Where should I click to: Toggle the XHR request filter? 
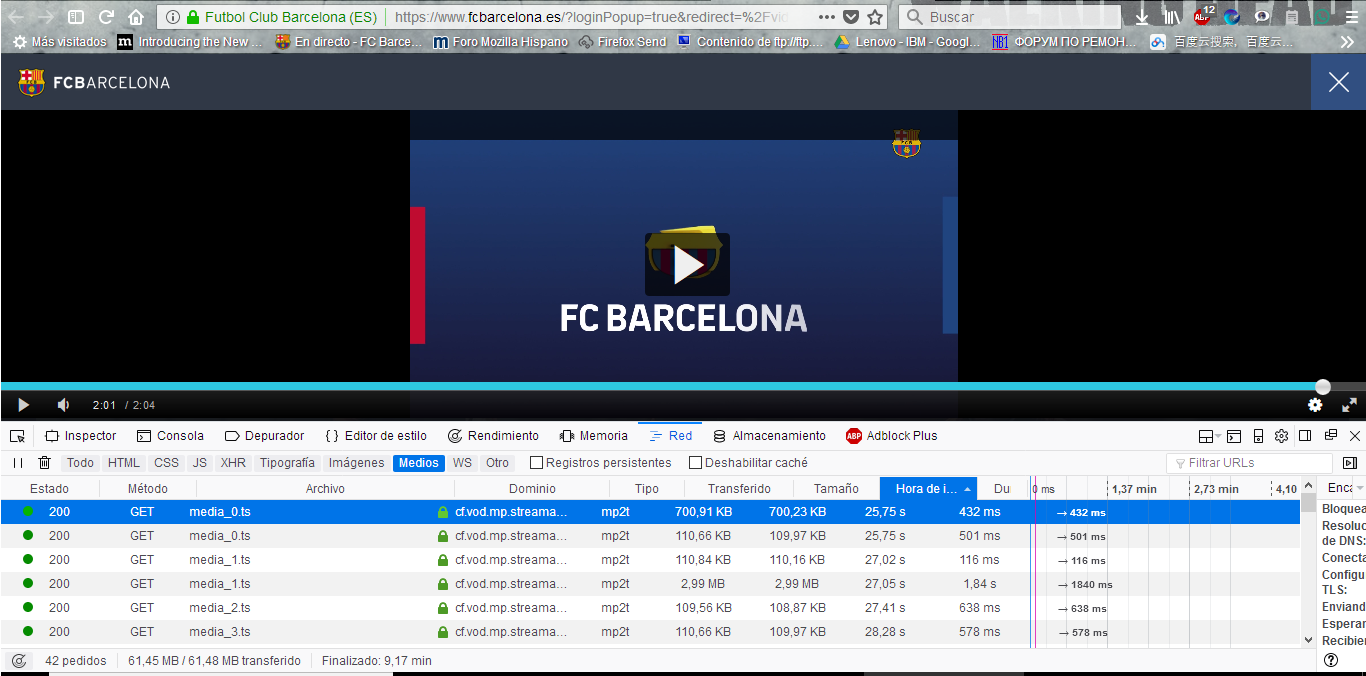point(233,463)
